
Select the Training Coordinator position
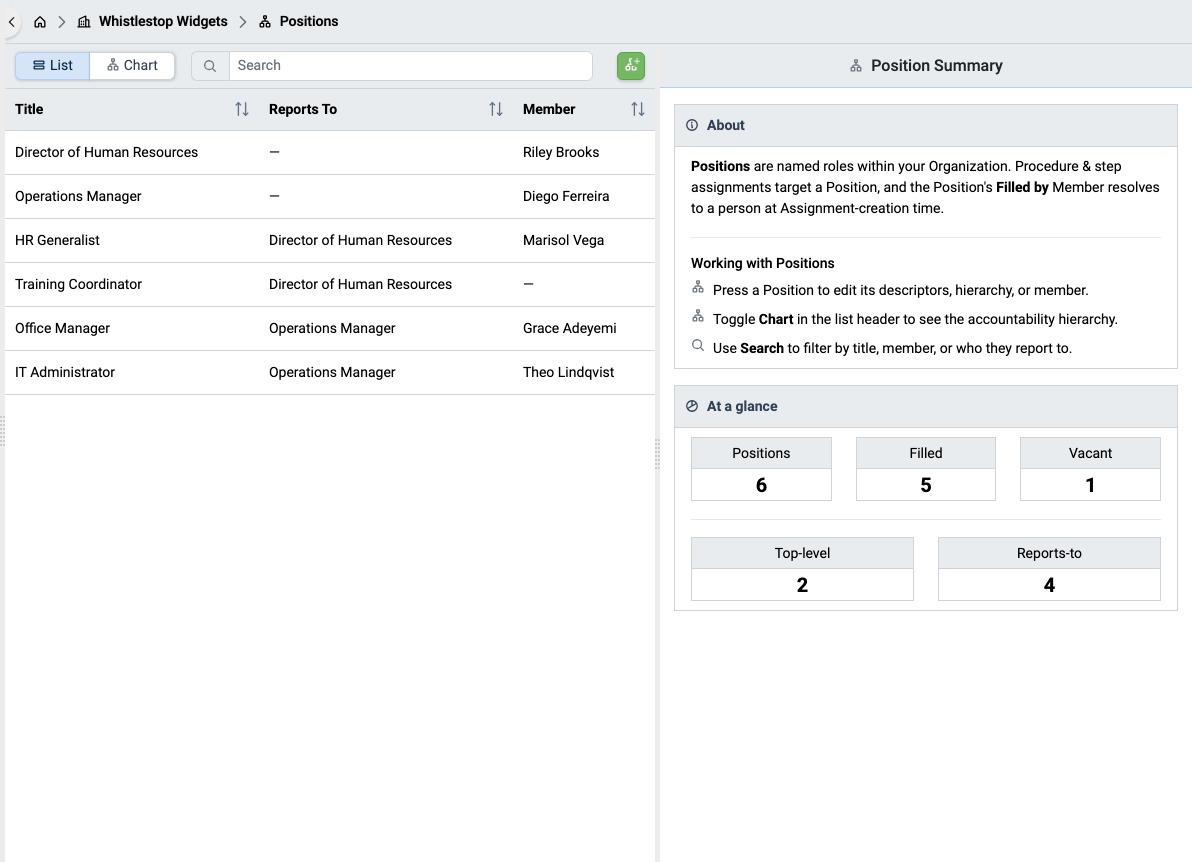pos(330,285)
